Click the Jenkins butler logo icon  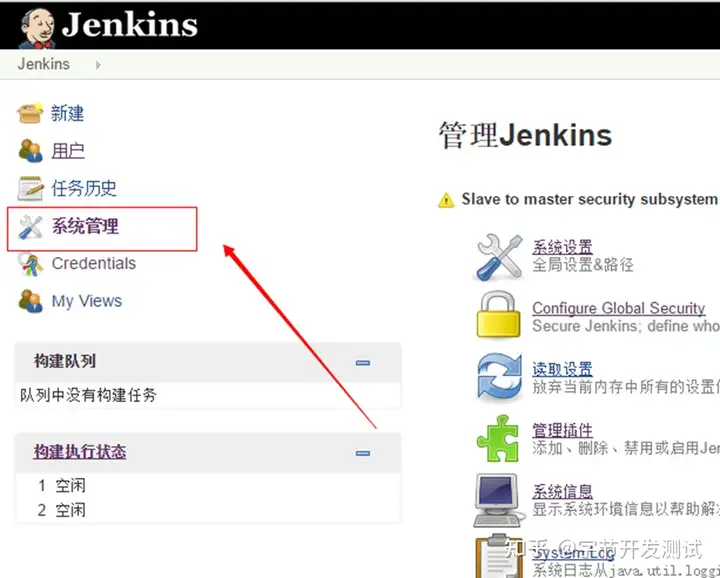pos(37,28)
